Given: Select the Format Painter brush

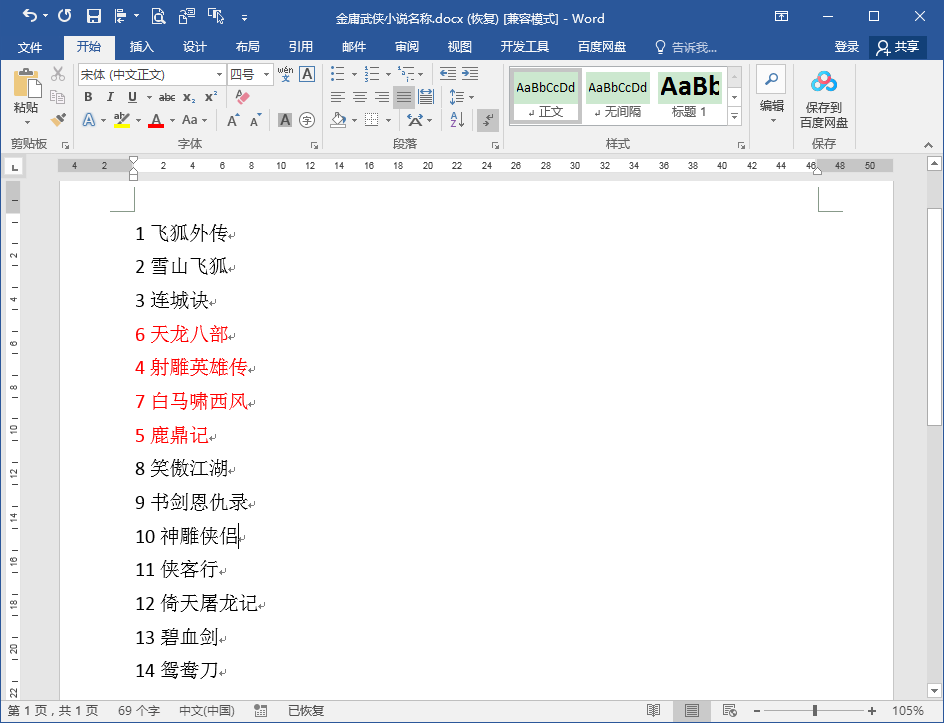Looking at the screenshot, I should pyautogui.click(x=58, y=120).
